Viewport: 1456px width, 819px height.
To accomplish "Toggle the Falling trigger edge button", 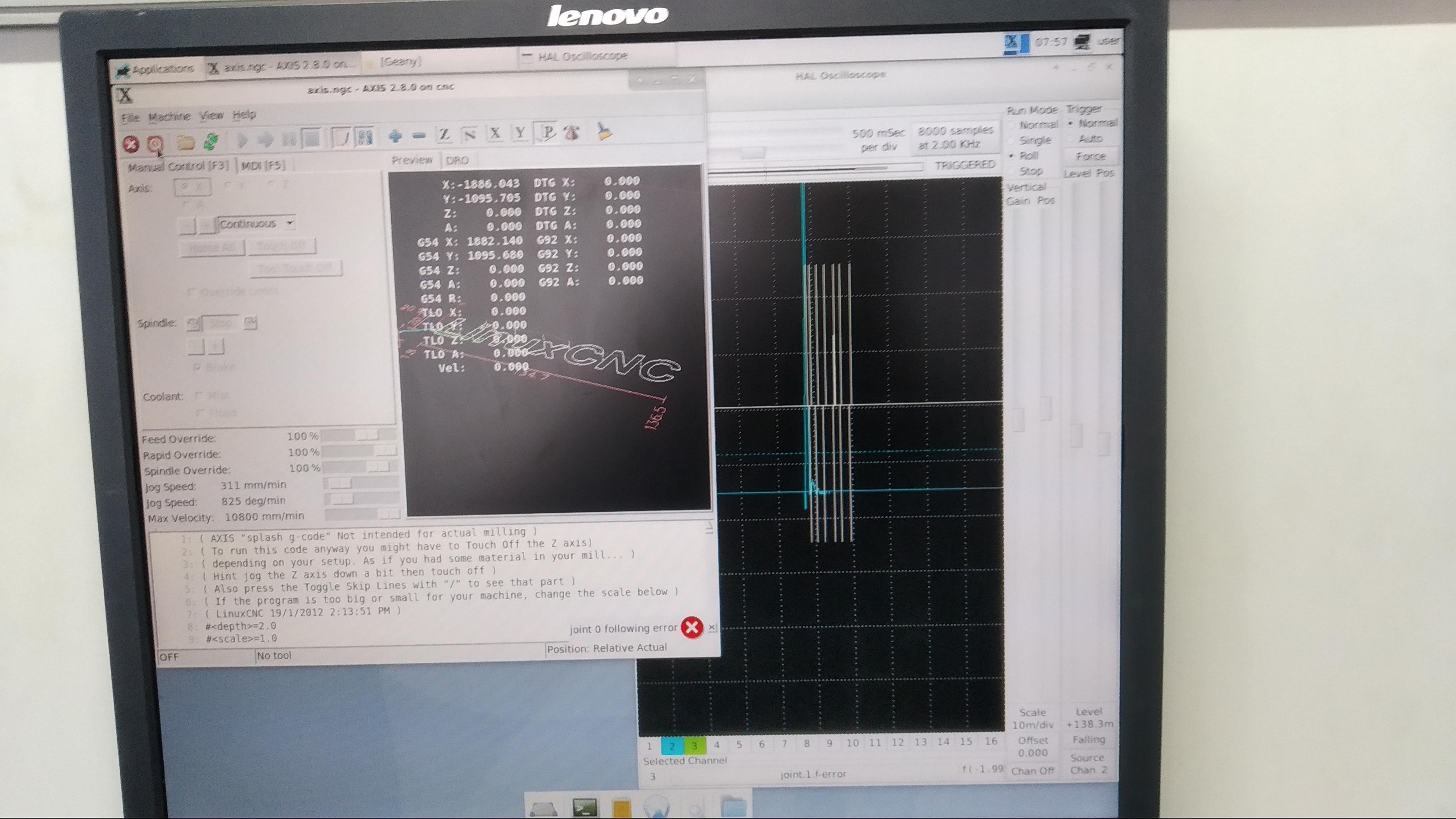I will coord(1089,739).
